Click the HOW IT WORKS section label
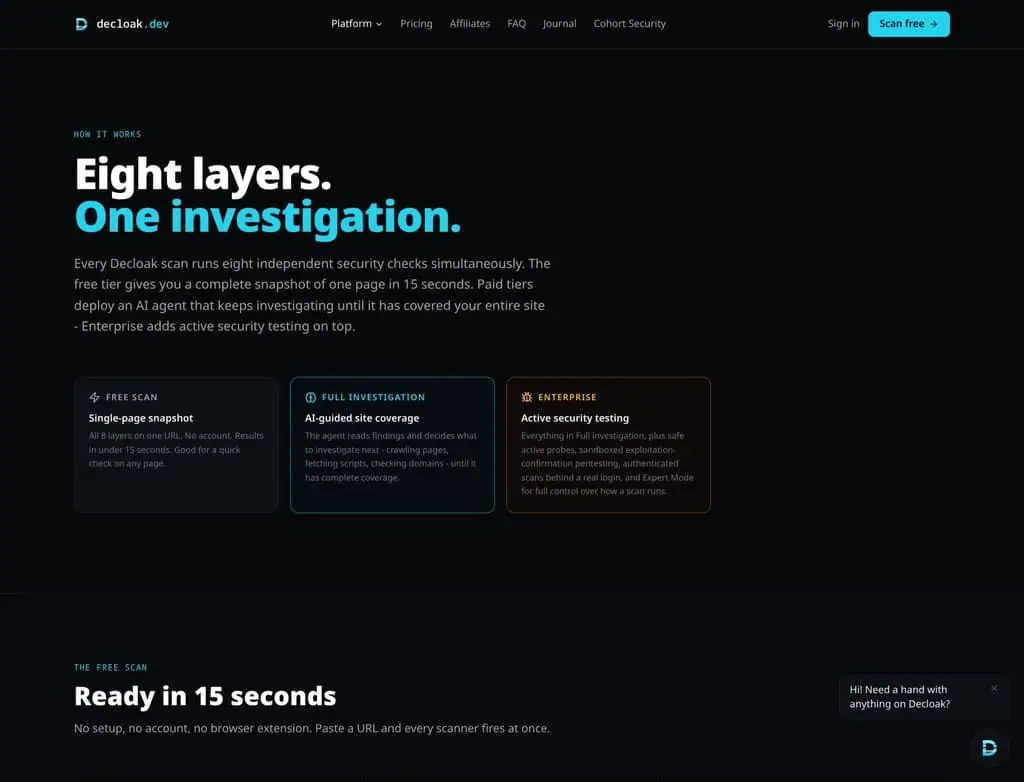The width and height of the screenshot is (1024, 782). click(108, 134)
